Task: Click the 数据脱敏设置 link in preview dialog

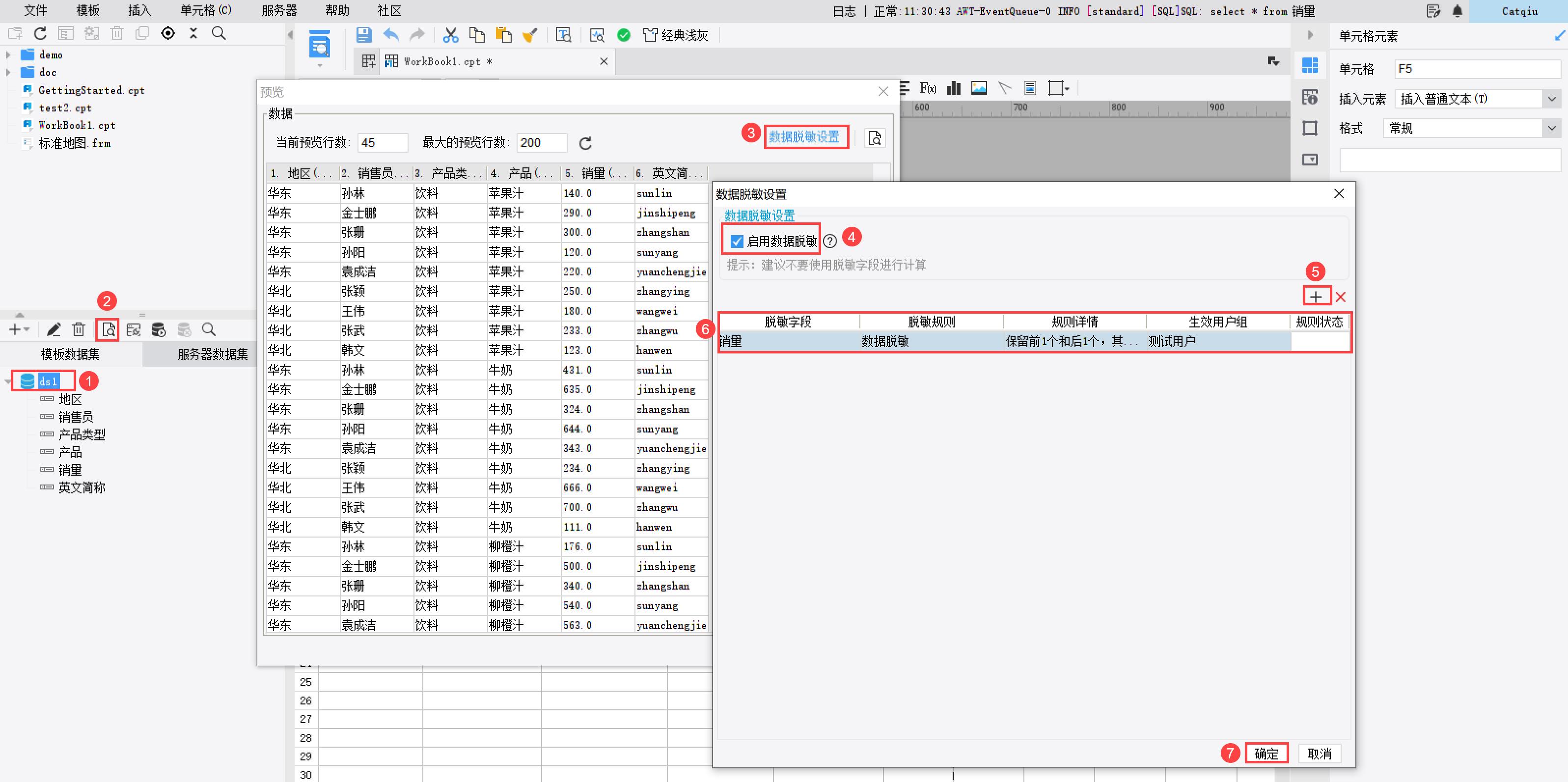Action: (x=804, y=137)
